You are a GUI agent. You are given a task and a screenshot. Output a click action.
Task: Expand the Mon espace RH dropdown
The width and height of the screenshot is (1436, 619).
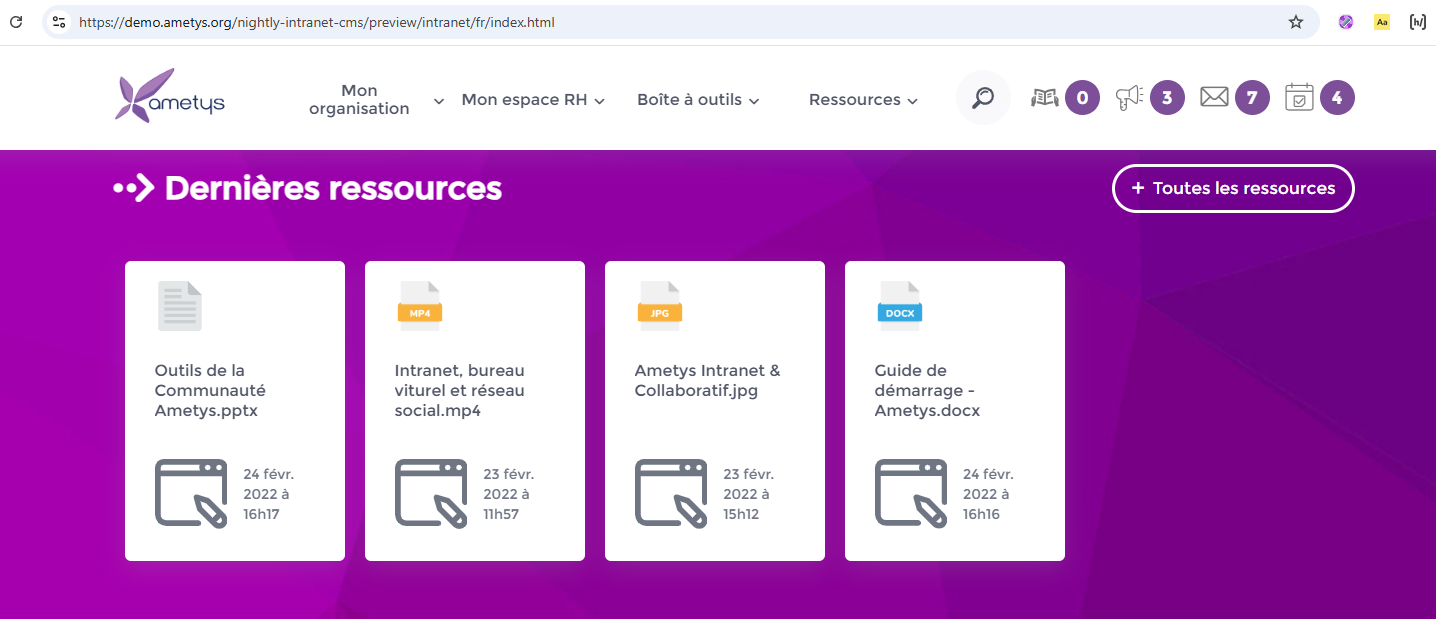pyautogui.click(x=533, y=100)
